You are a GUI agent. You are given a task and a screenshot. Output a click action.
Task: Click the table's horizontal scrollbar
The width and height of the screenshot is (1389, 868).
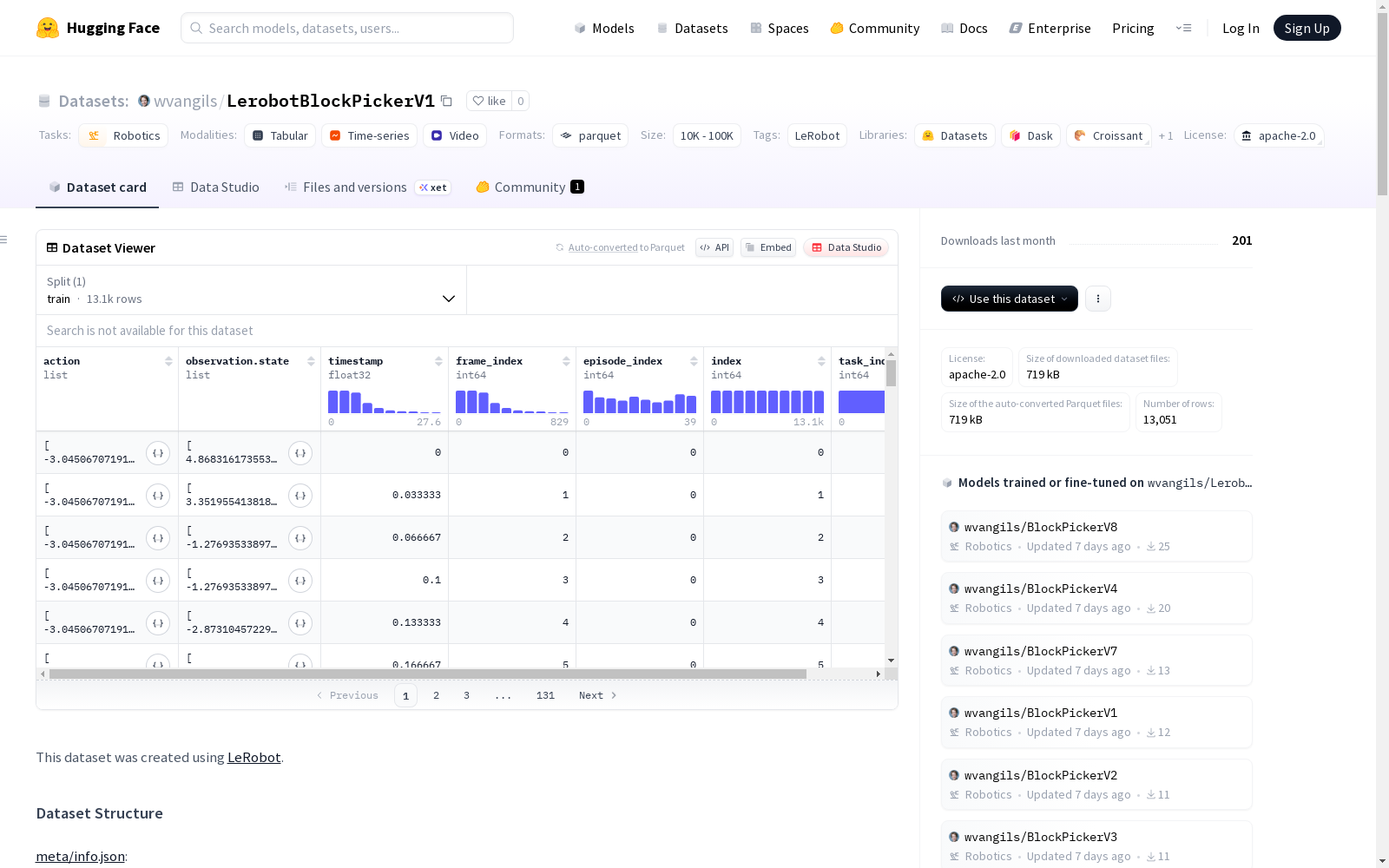tap(428, 674)
